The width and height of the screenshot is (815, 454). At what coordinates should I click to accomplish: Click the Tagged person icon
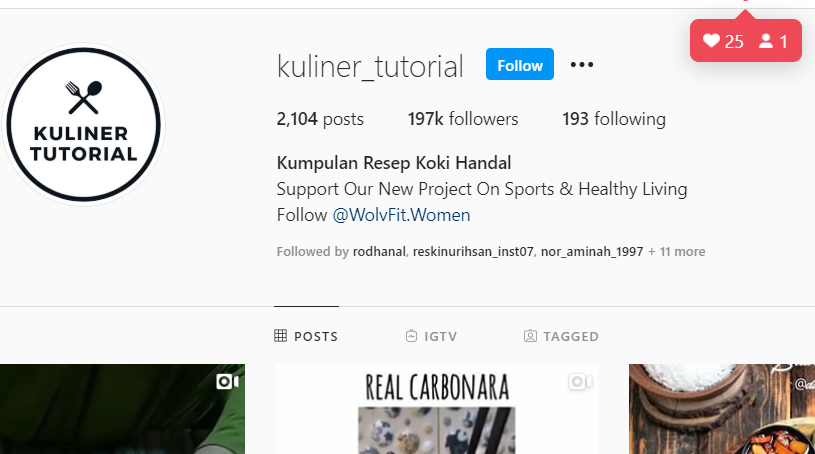coord(530,336)
